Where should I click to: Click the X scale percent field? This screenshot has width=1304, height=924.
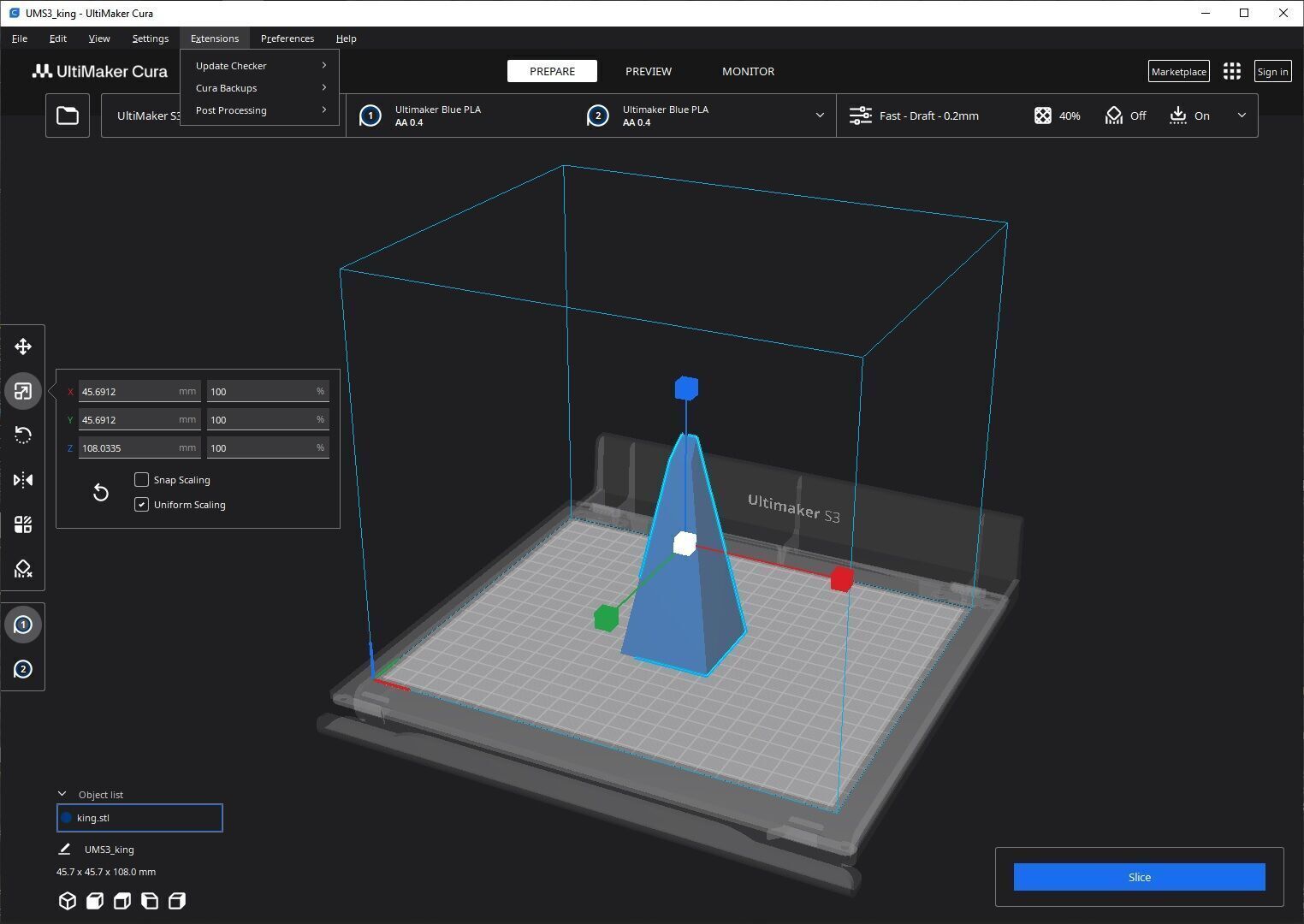(268, 391)
